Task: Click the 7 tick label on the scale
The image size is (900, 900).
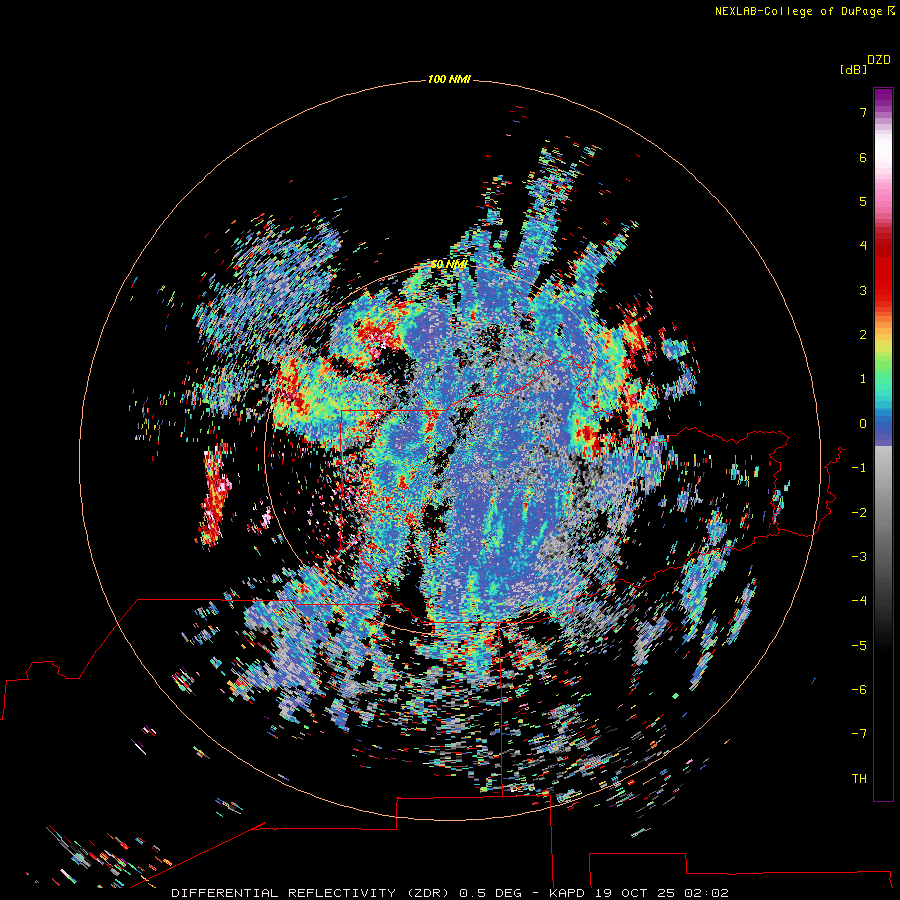Action: coord(863,112)
